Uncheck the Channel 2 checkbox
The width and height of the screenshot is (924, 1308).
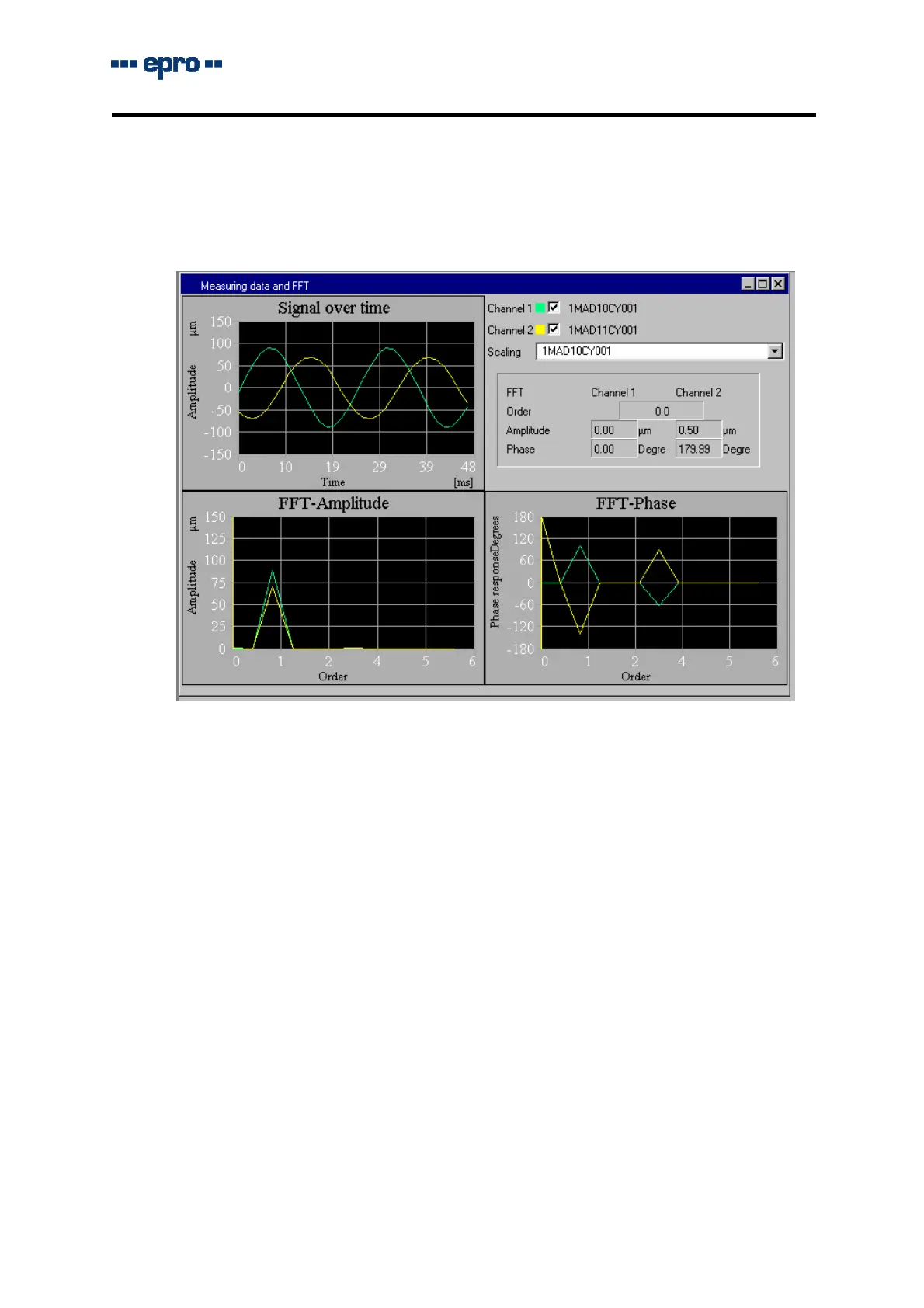point(554,329)
